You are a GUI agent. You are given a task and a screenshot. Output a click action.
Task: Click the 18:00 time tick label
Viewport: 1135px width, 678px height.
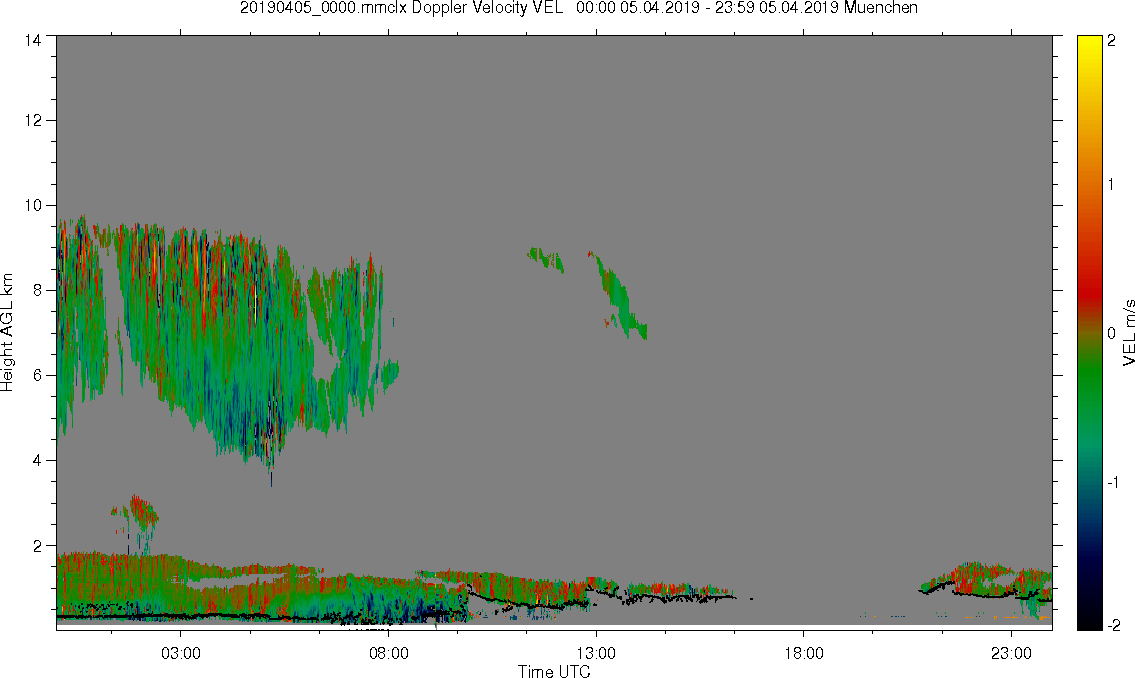pyautogui.click(x=803, y=653)
